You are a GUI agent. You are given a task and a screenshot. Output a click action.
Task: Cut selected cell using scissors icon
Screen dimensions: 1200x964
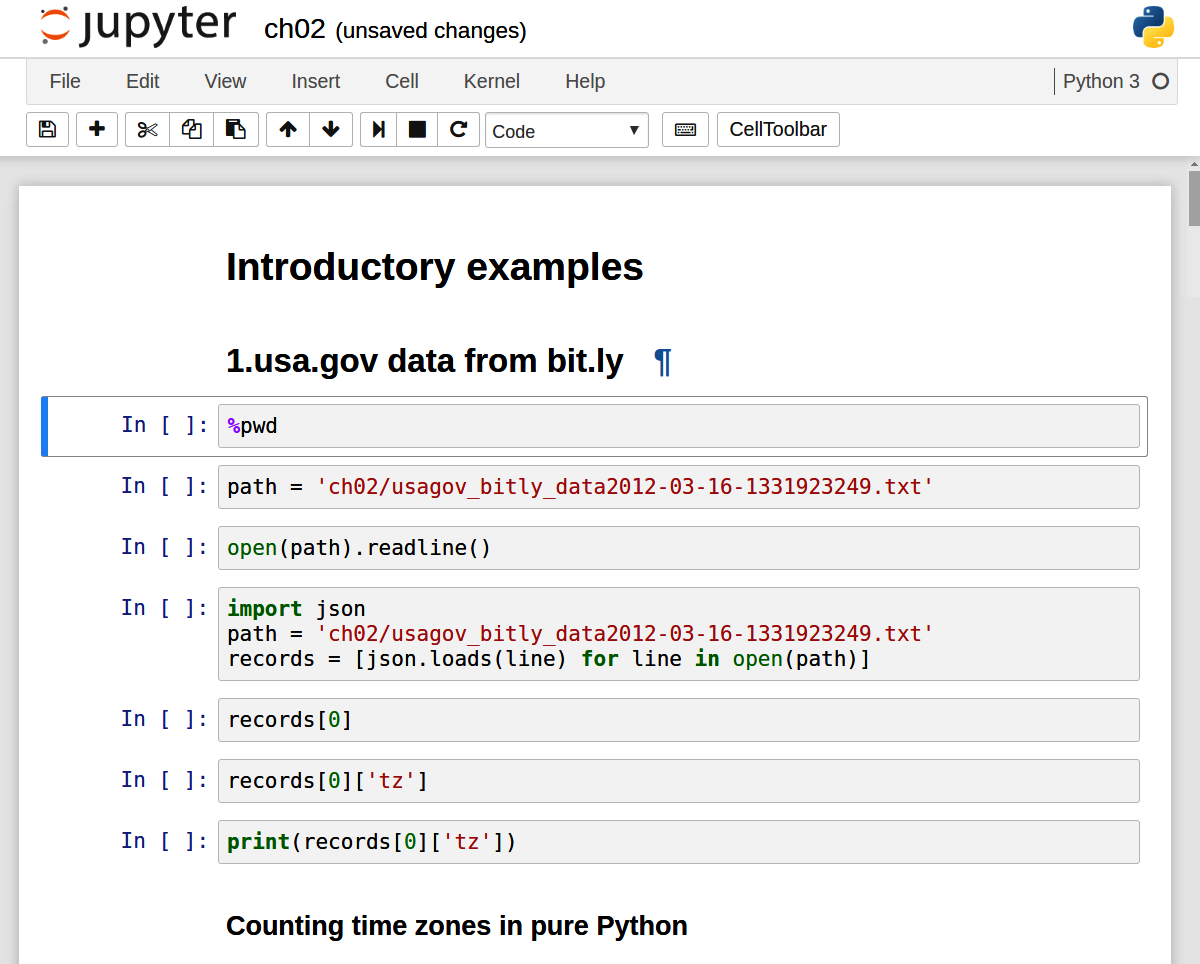click(x=147, y=130)
